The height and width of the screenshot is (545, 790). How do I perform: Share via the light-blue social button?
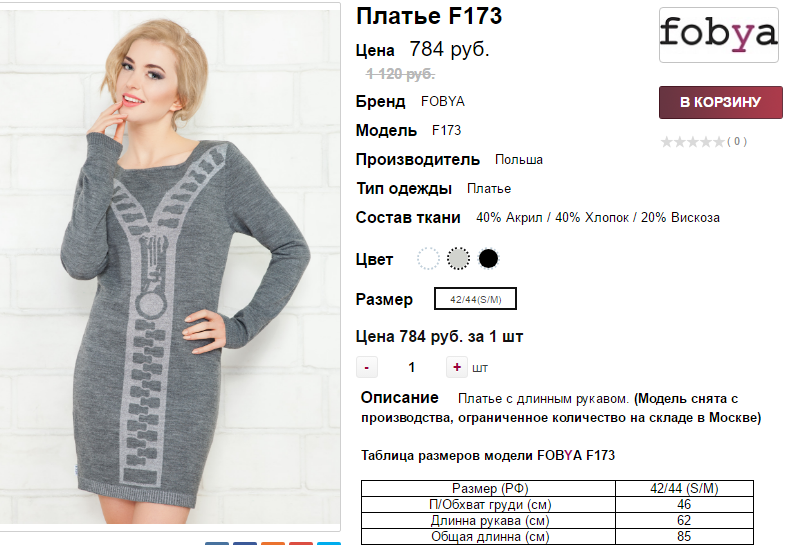(x=329, y=543)
